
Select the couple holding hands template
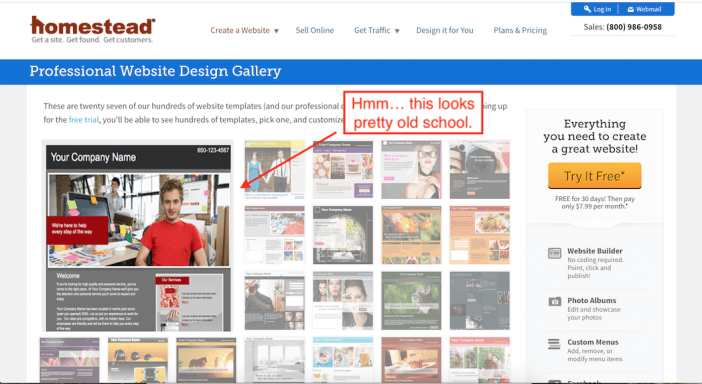point(274,169)
